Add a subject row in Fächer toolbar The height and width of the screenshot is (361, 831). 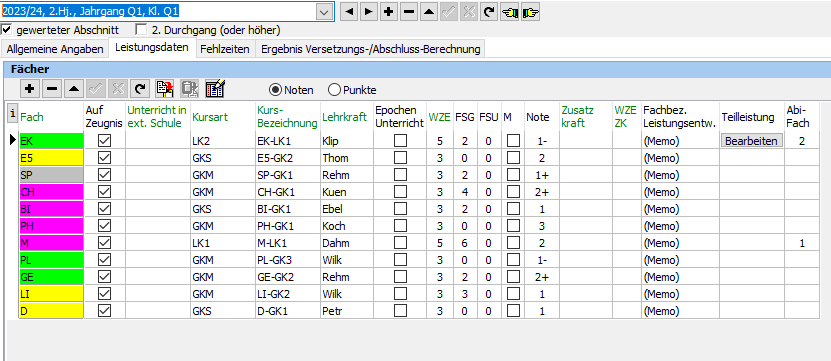pyautogui.click(x=30, y=89)
